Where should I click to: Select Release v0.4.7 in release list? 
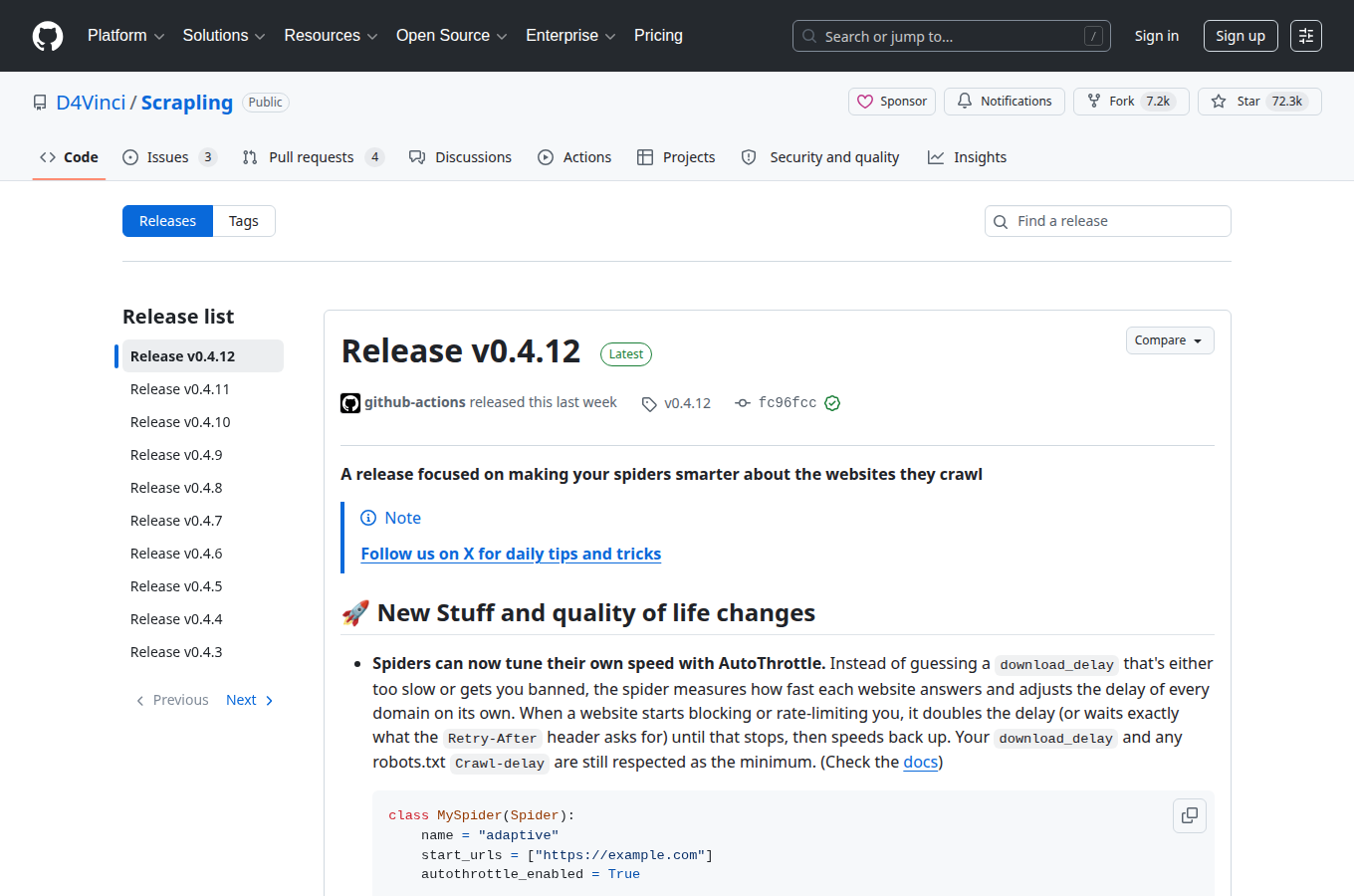pyautogui.click(x=203, y=521)
